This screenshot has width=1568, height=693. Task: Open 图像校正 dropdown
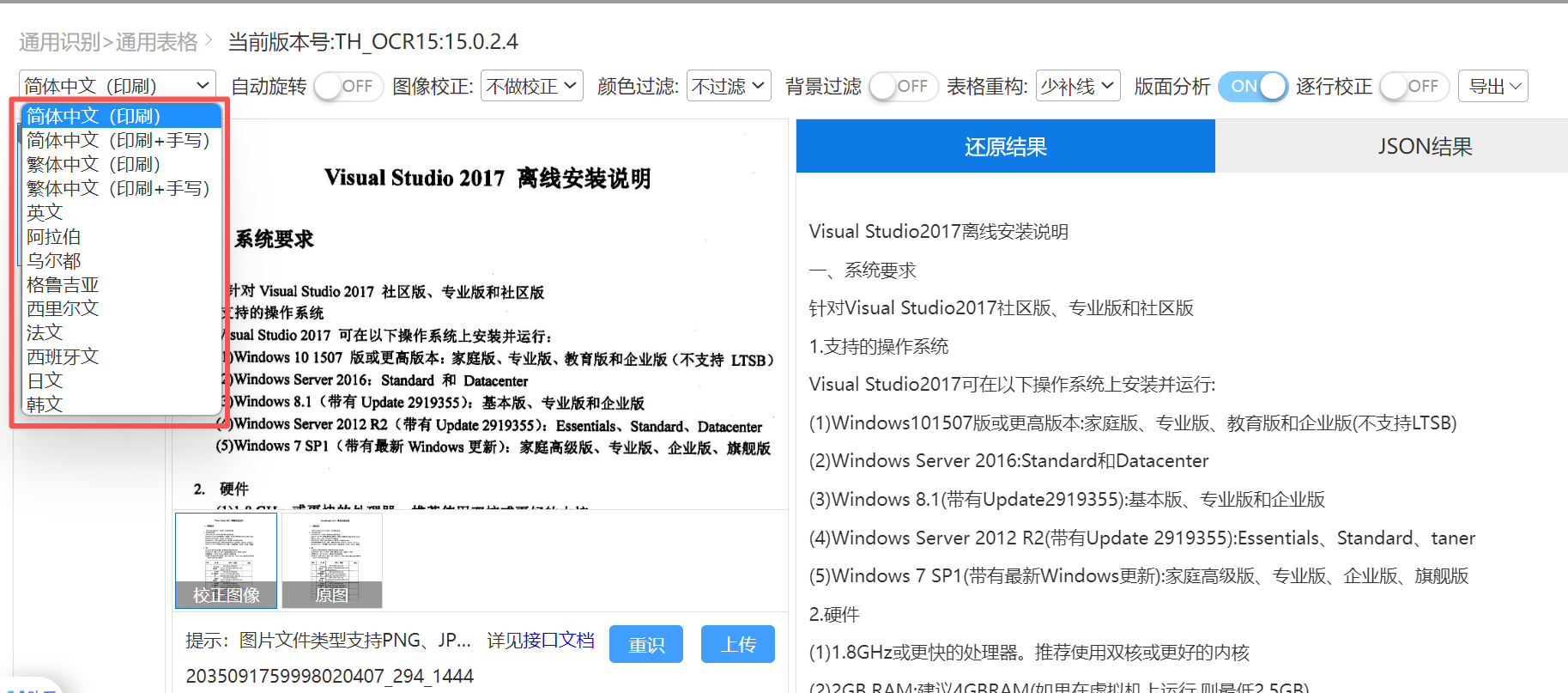(532, 86)
